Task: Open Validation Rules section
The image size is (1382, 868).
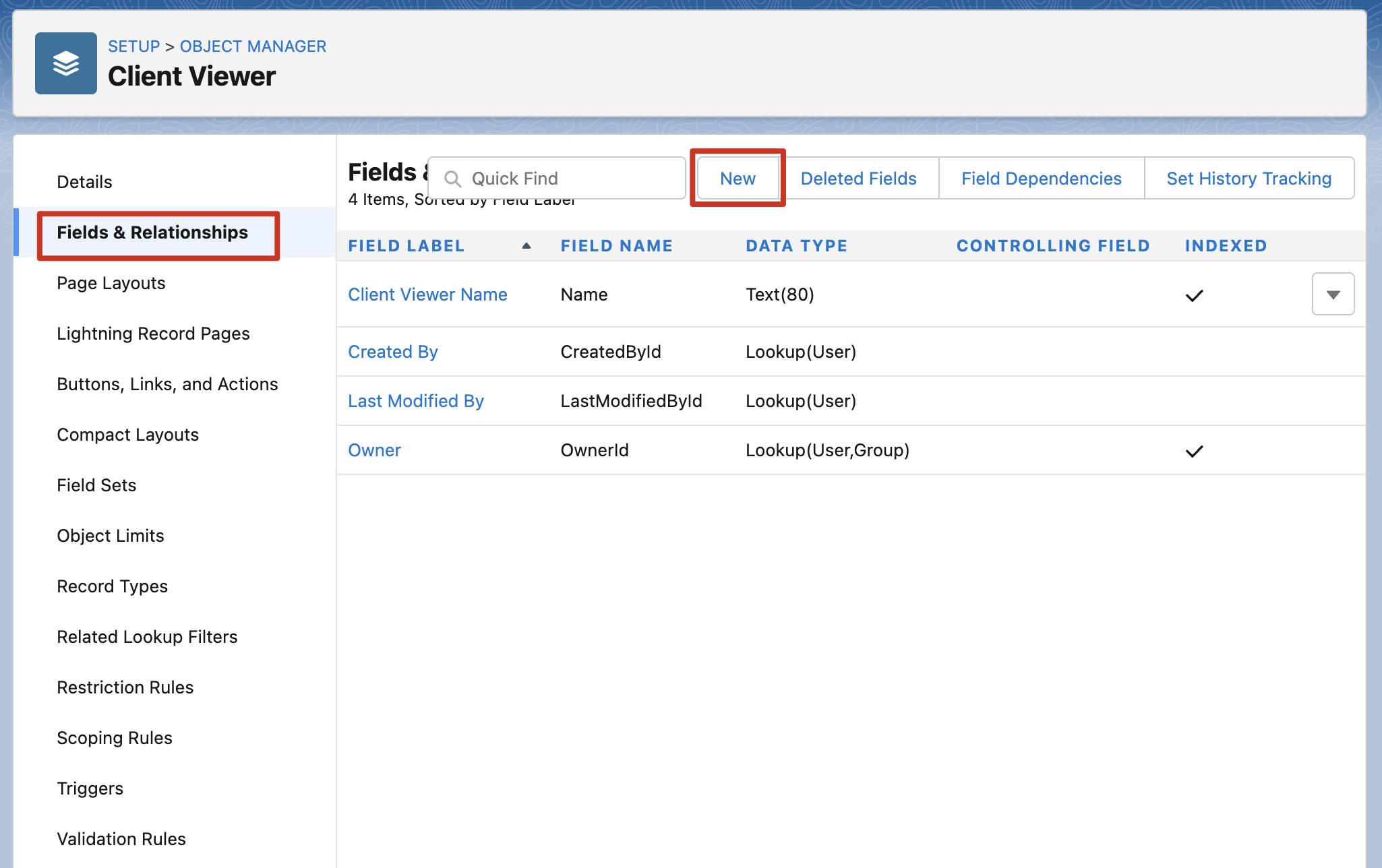Action: [x=121, y=839]
